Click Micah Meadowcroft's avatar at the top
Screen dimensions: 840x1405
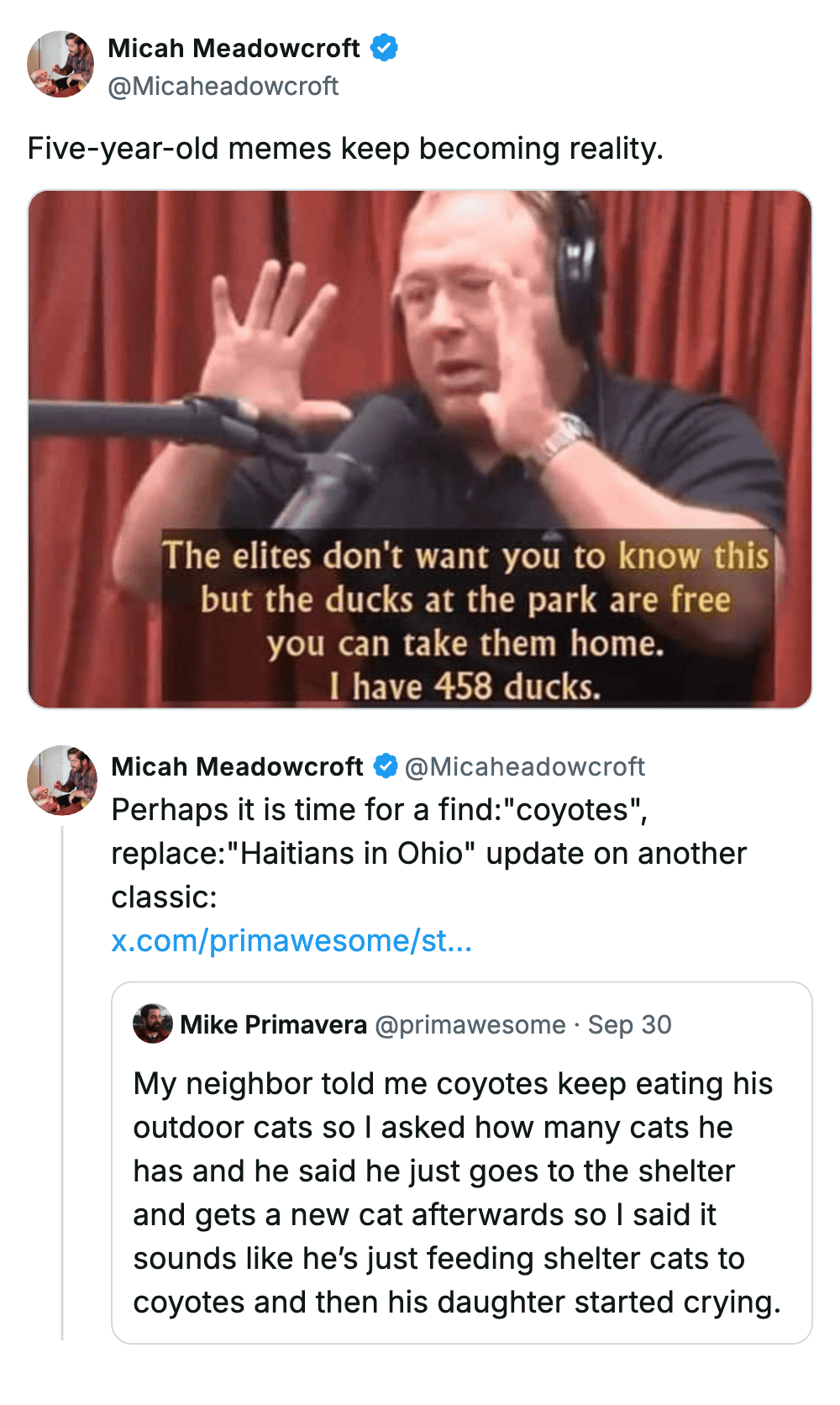(60, 65)
